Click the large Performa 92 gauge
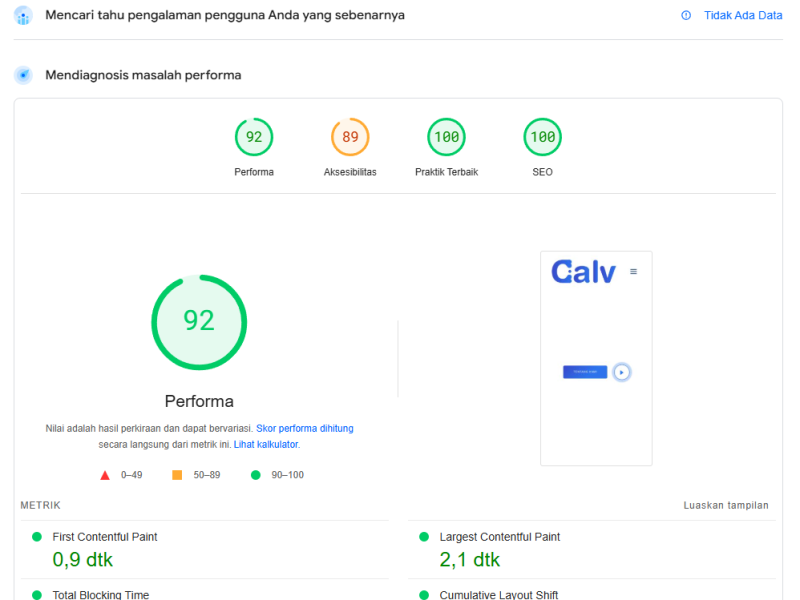800x600 pixels. (199, 321)
